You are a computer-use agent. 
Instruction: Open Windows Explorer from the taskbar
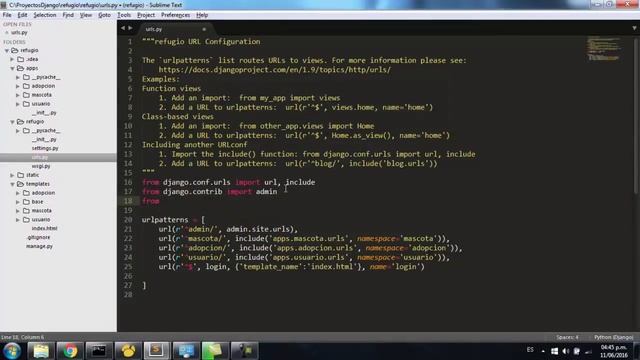[x=41, y=351]
